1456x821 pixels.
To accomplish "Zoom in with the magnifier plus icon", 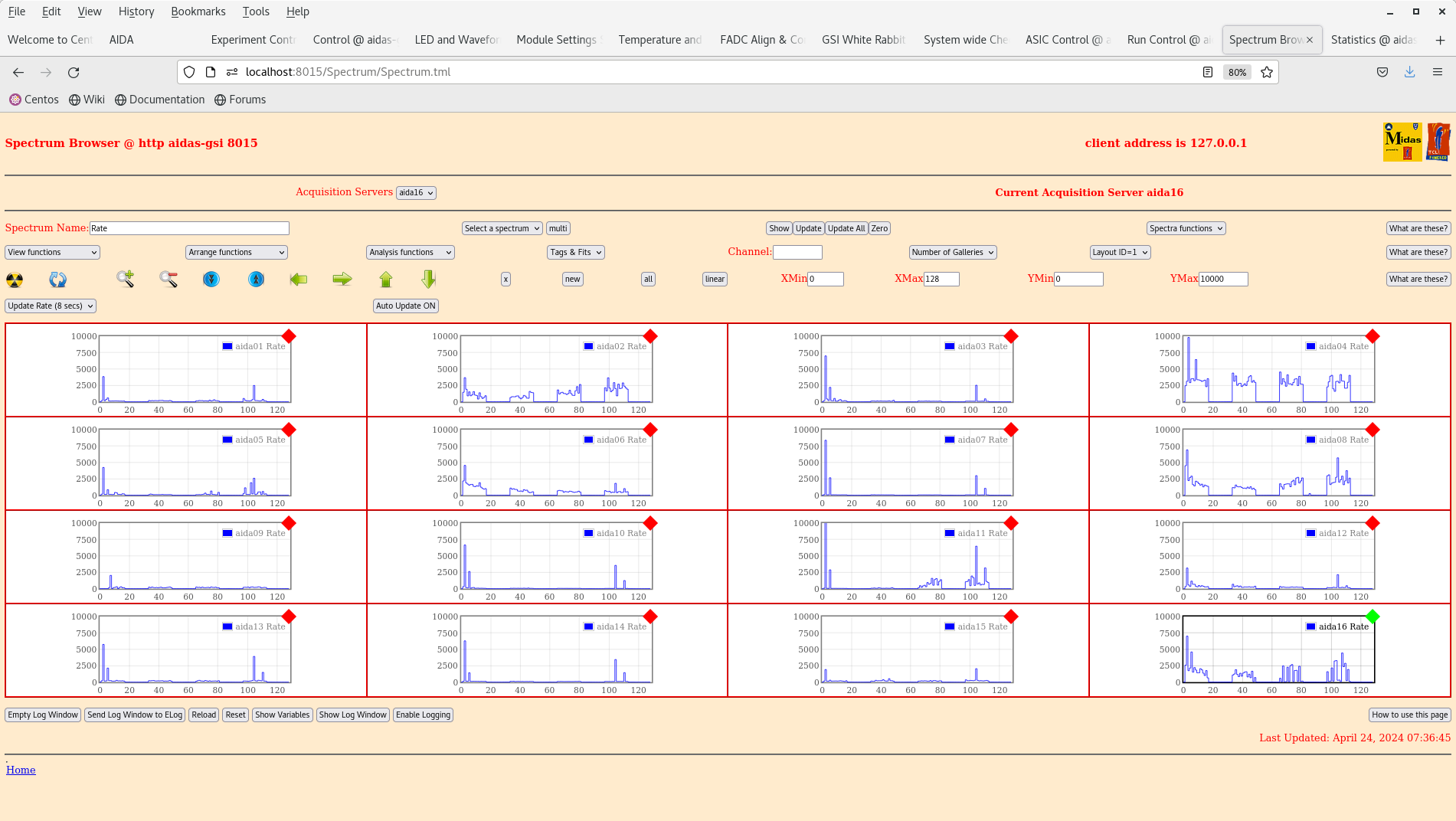I will click(x=125, y=280).
